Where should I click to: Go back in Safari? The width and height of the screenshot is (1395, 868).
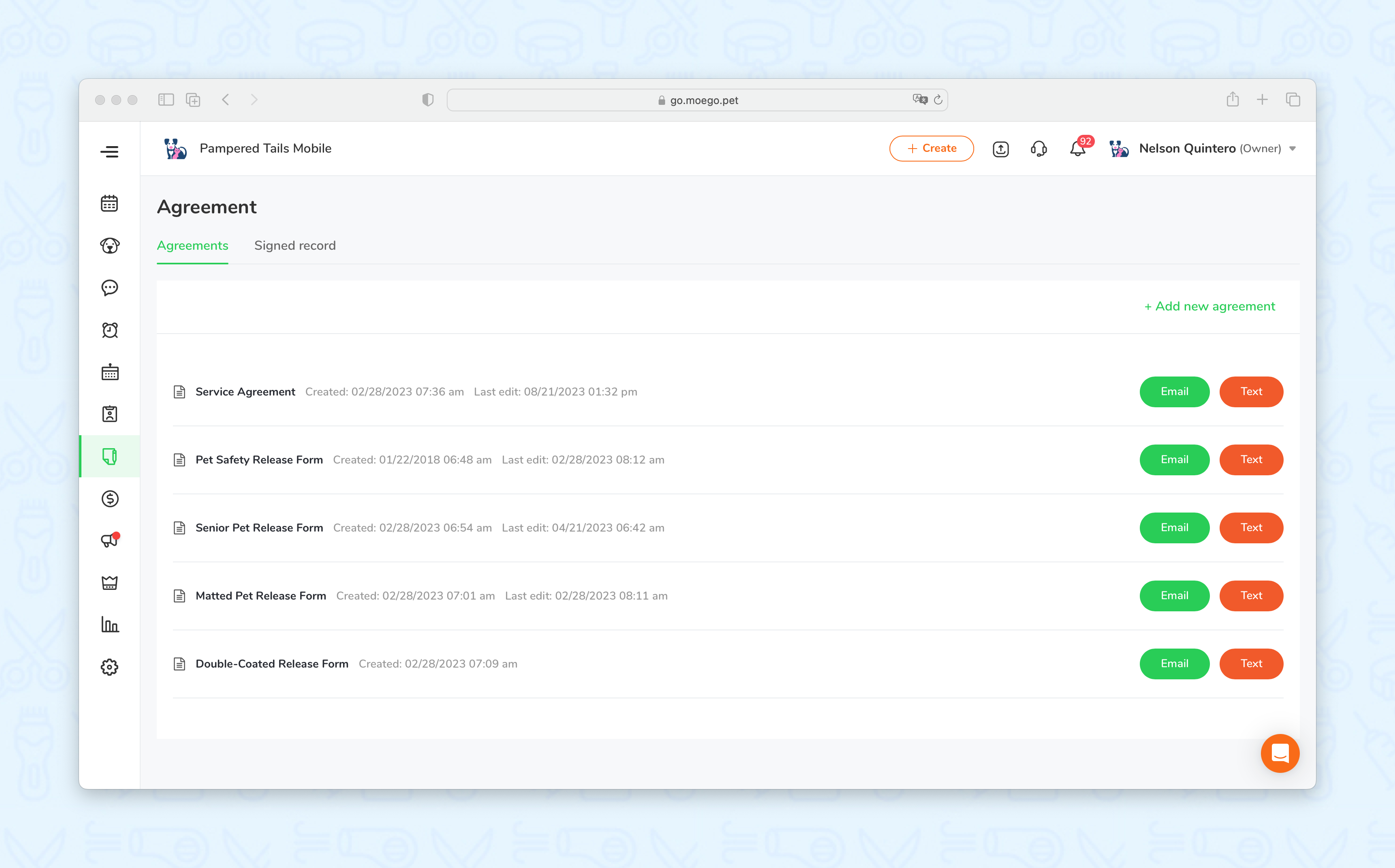pyautogui.click(x=226, y=100)
